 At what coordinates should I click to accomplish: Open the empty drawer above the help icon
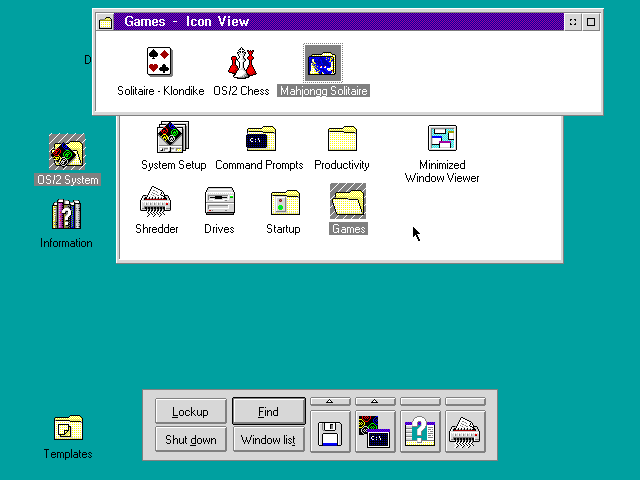(x=420, y=402)
